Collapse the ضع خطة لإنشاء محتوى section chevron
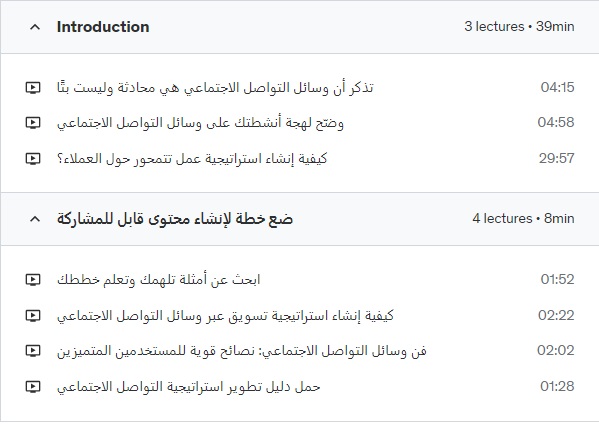599x425 pixels. [x=35, y=219]
